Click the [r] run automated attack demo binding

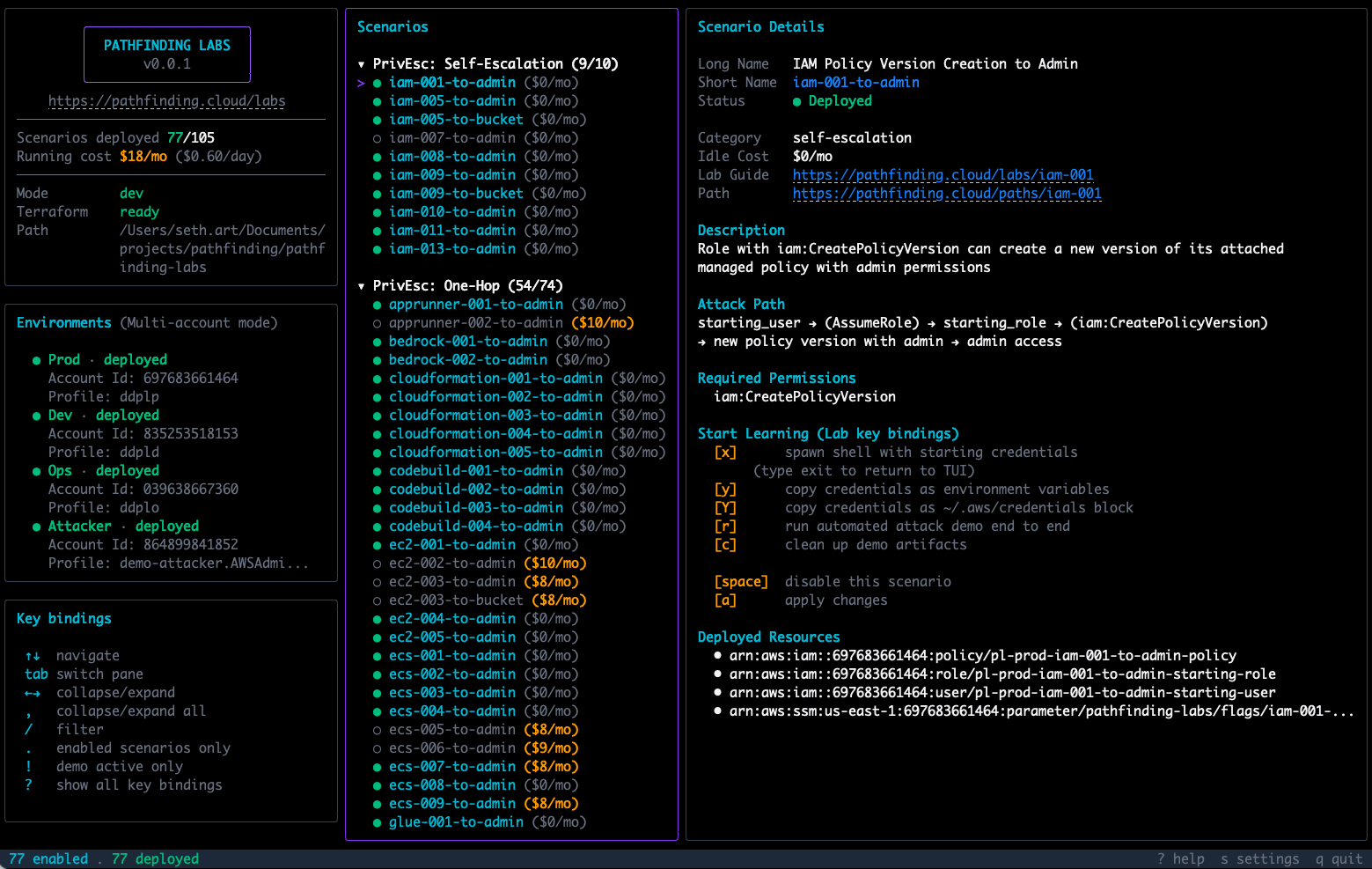[x=725, y=527]
